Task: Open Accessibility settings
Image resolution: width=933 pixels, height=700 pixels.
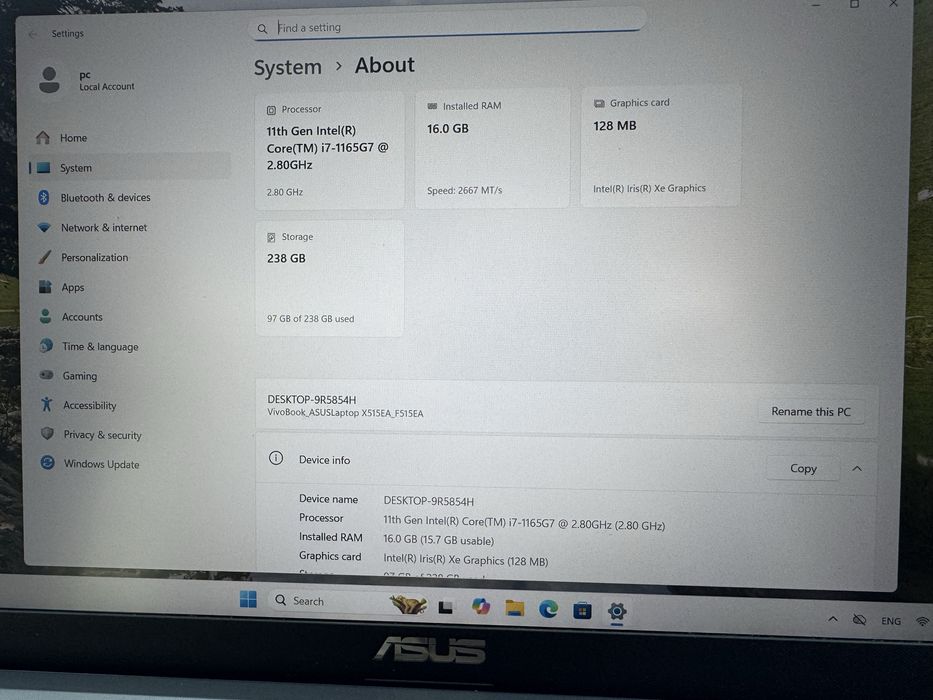Action: point(129,405)
